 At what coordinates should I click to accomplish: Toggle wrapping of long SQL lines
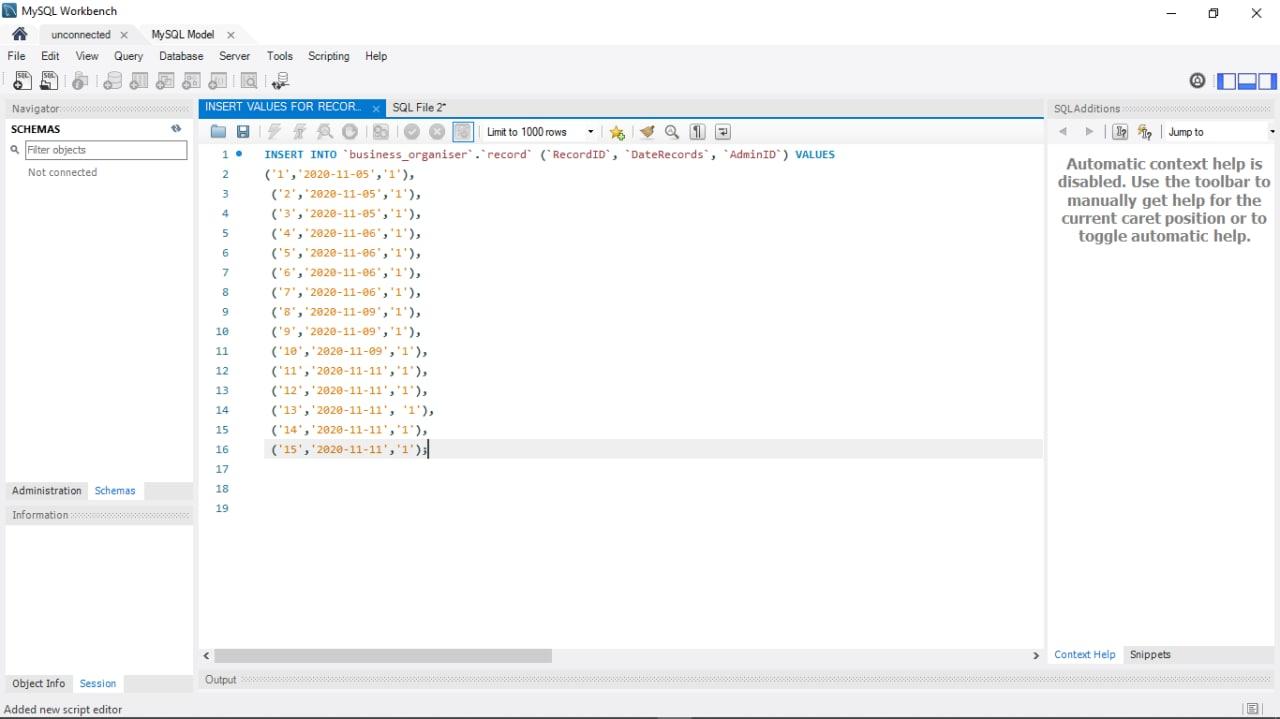(x=722, y=131)
